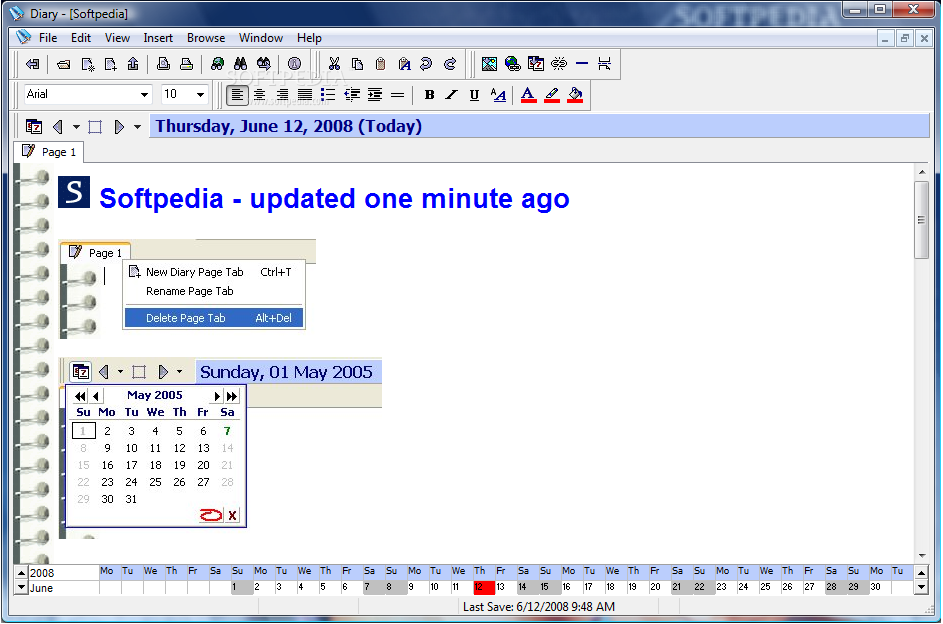Click the page break icon
943x624 pixels.
604,64
